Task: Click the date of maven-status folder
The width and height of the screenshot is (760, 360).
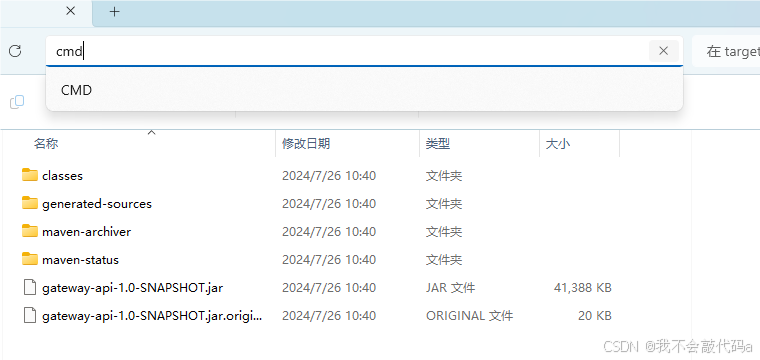Action: click(x=329, y=260)
